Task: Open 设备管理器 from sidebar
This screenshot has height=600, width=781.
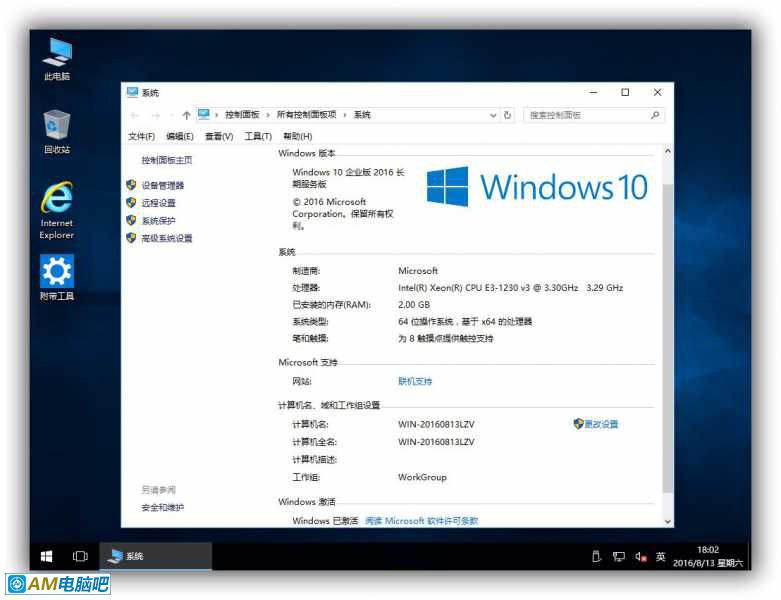Action: pos(162,185)
